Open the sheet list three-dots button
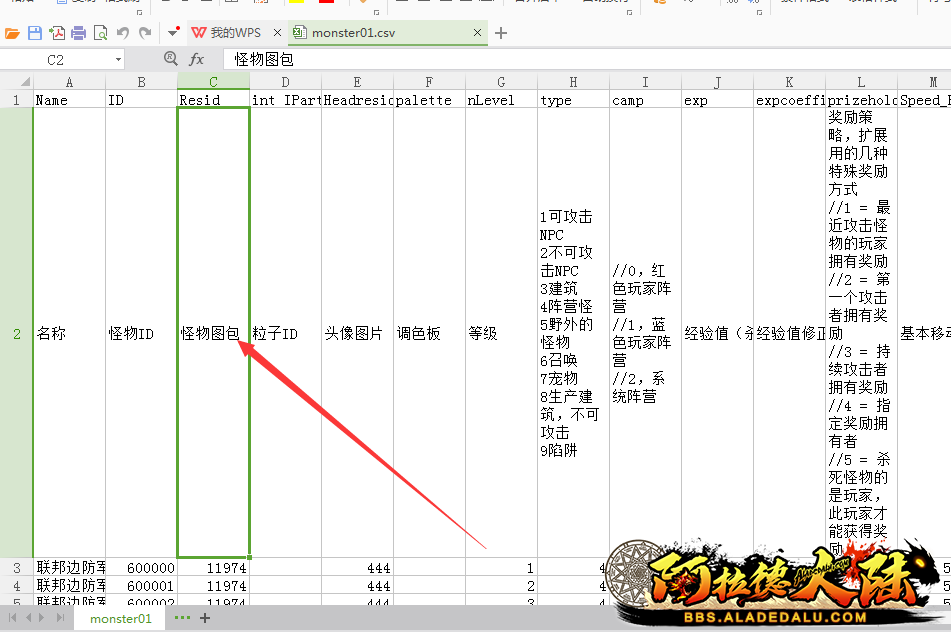The height and width of the screenshot is (632, 951). [182, 618]
